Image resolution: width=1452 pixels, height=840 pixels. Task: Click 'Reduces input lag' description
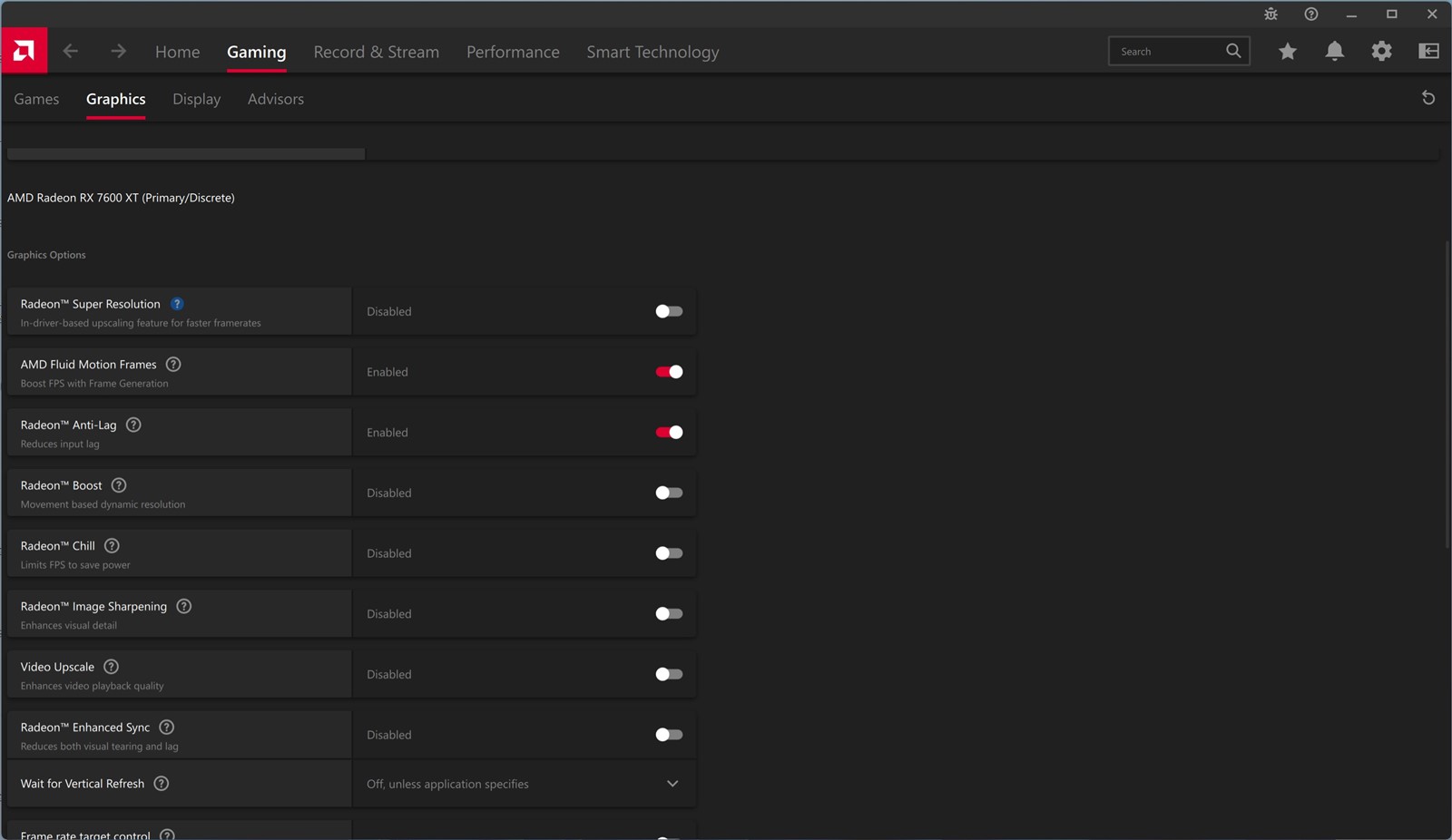[60, 444]
